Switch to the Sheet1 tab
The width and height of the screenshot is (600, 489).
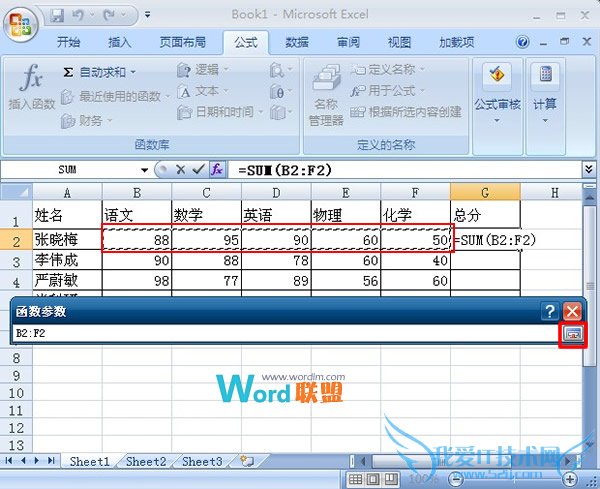(x=90, y=461)
